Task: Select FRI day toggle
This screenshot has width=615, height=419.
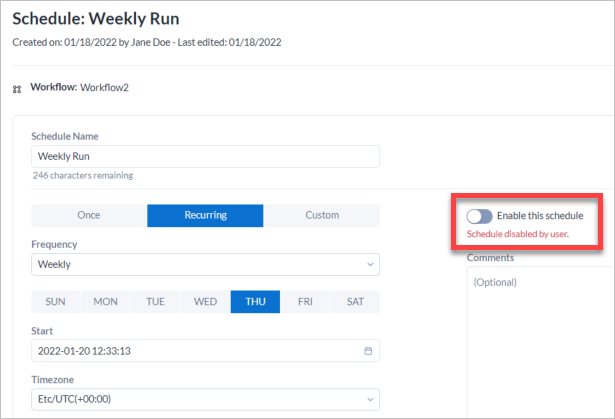Action: click(305, 302)
